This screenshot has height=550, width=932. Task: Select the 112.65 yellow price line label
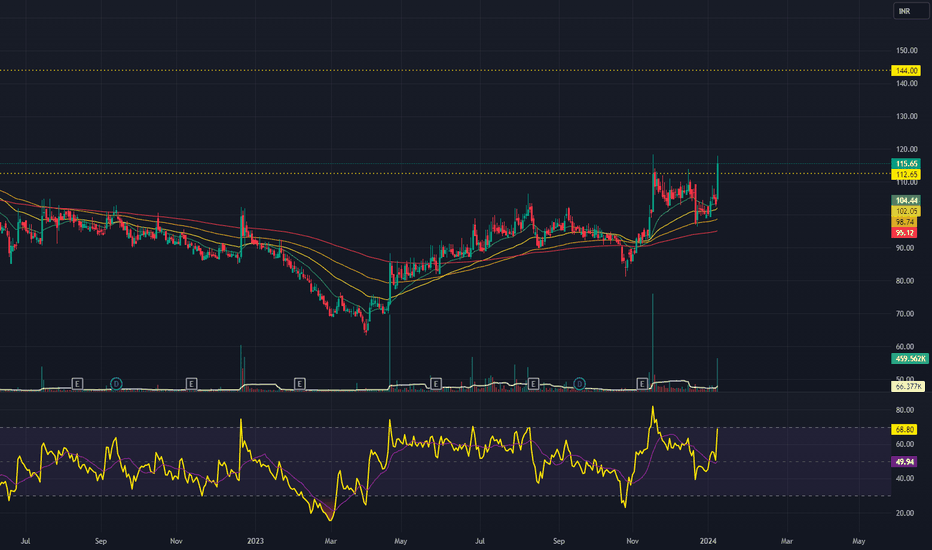(906, 174)
